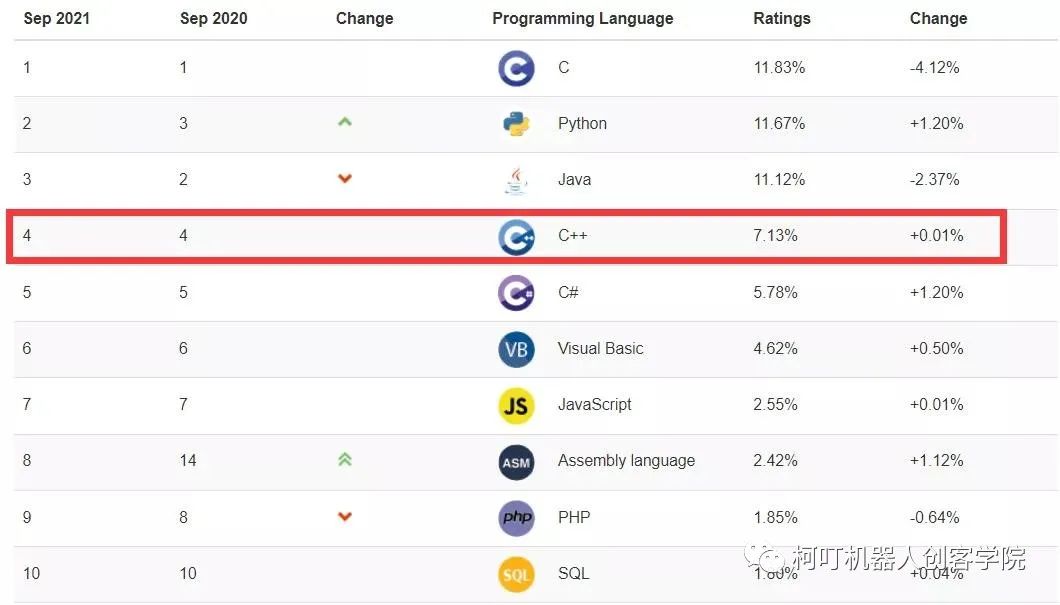Click the purple php logo
The image size is (1060, 605).
click(x=516, y=518)
